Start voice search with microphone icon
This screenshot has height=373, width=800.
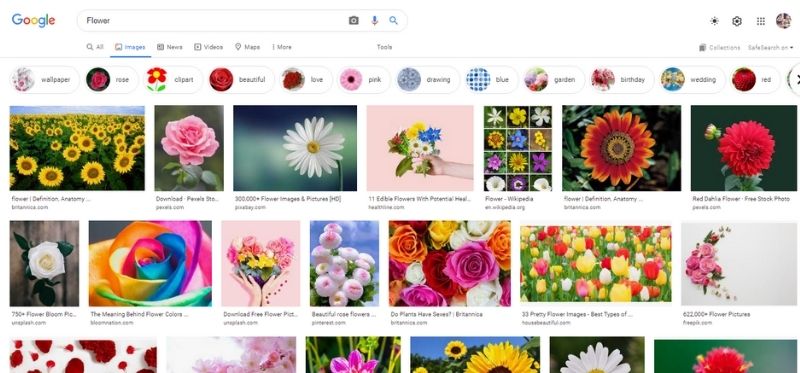[374, 20]
